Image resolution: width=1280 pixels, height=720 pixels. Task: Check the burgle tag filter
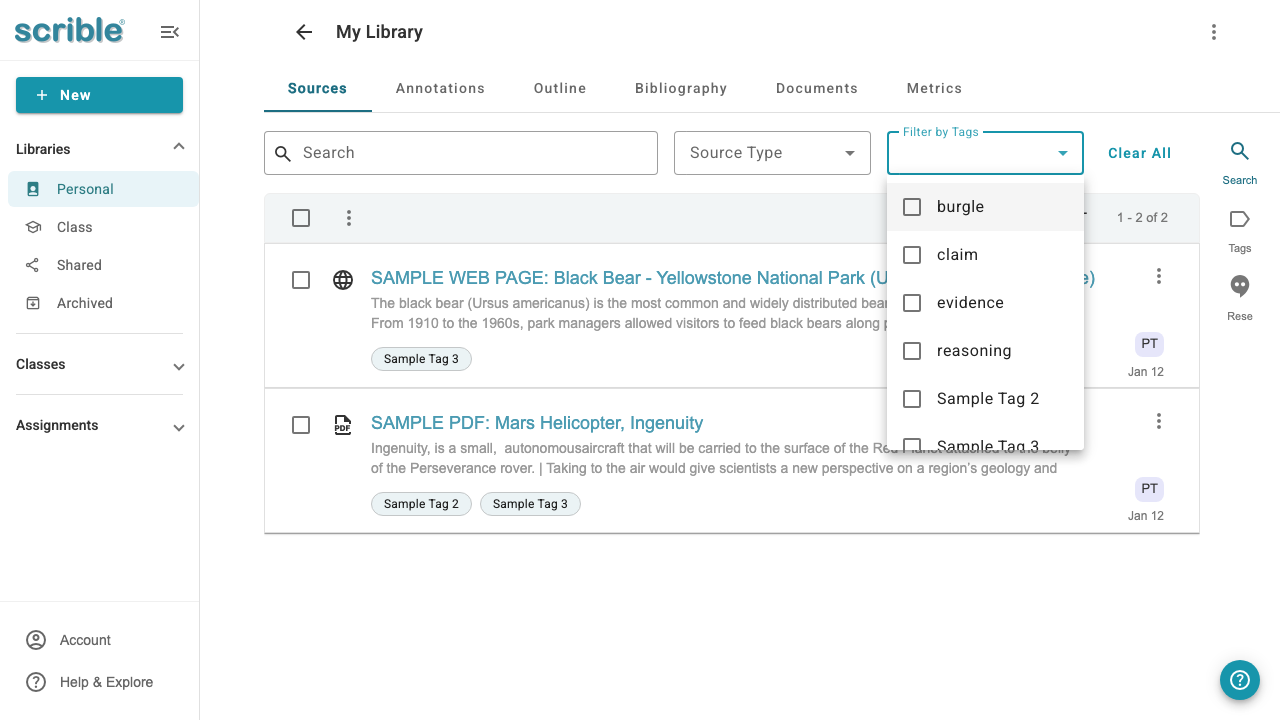[x=912, y=207]
